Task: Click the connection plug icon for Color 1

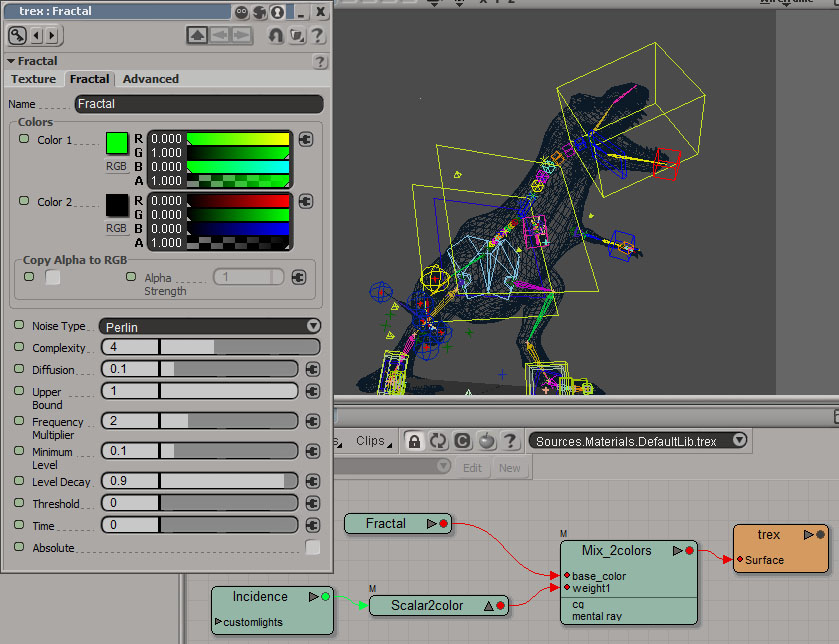Action: click(x=306, y=140)
